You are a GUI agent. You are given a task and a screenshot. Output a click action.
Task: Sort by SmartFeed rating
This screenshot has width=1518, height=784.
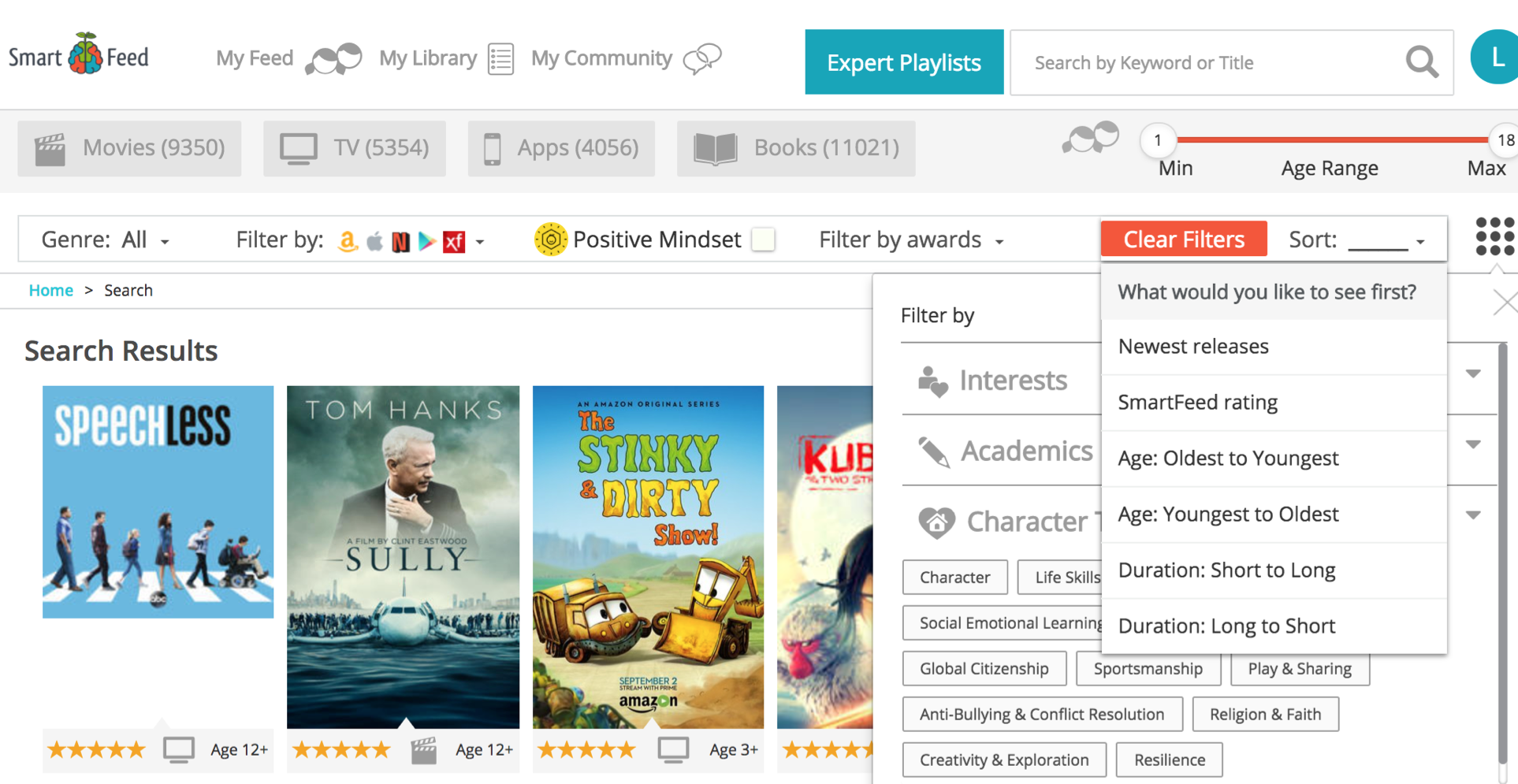pos(1274,403)
